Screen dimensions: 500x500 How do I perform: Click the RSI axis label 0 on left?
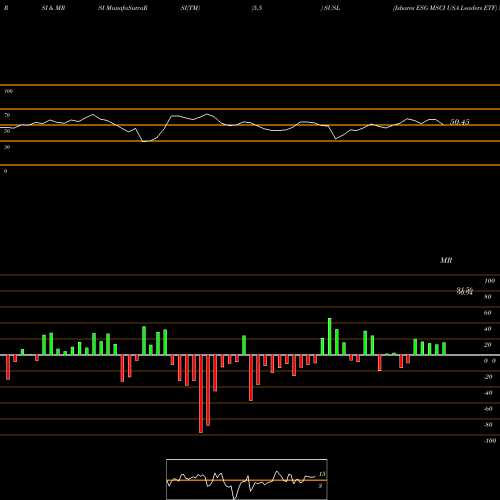pyautogui.click(x=5, y=171)
